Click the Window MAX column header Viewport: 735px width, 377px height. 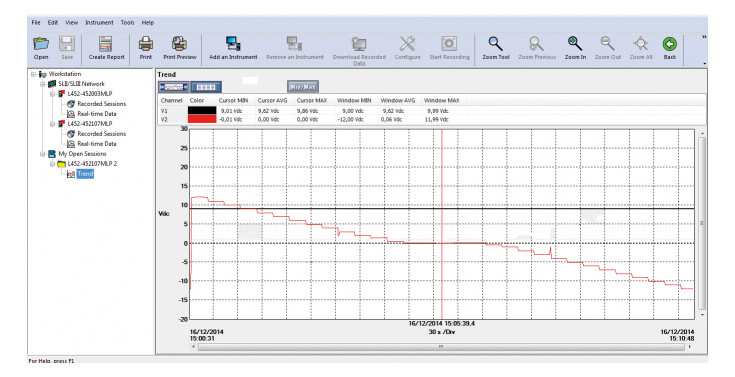442,100
